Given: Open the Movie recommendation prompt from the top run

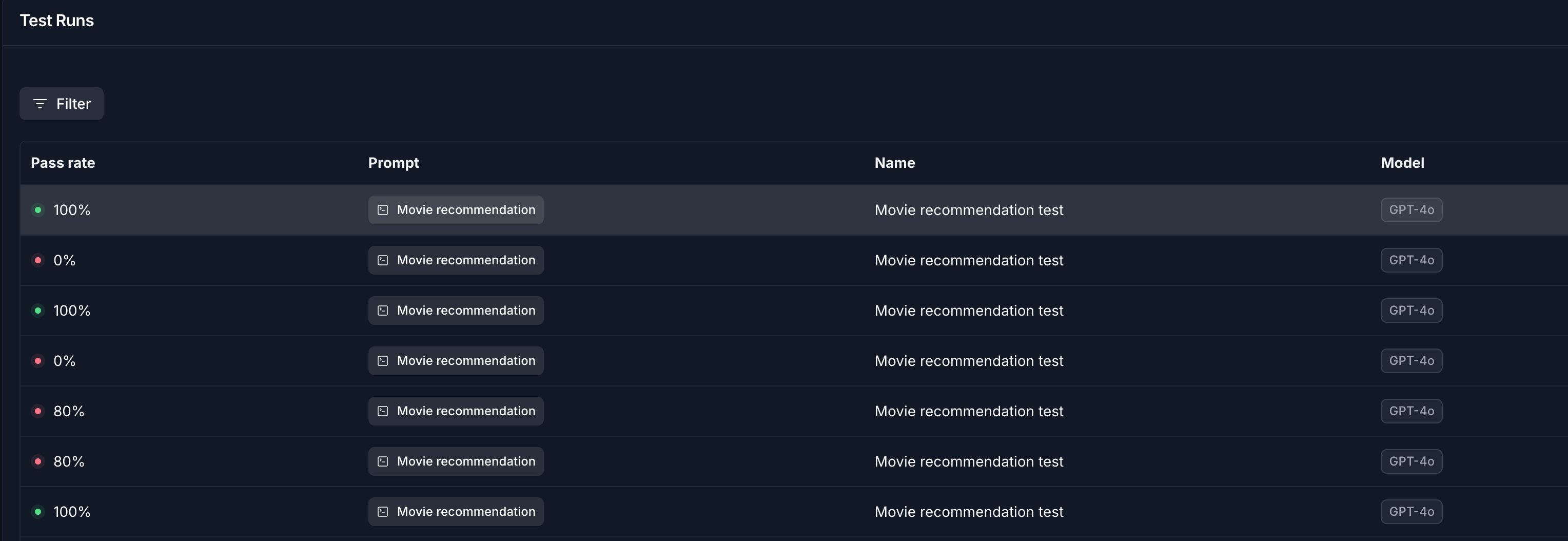Looking at the screenshot, I should pos(455,209).
